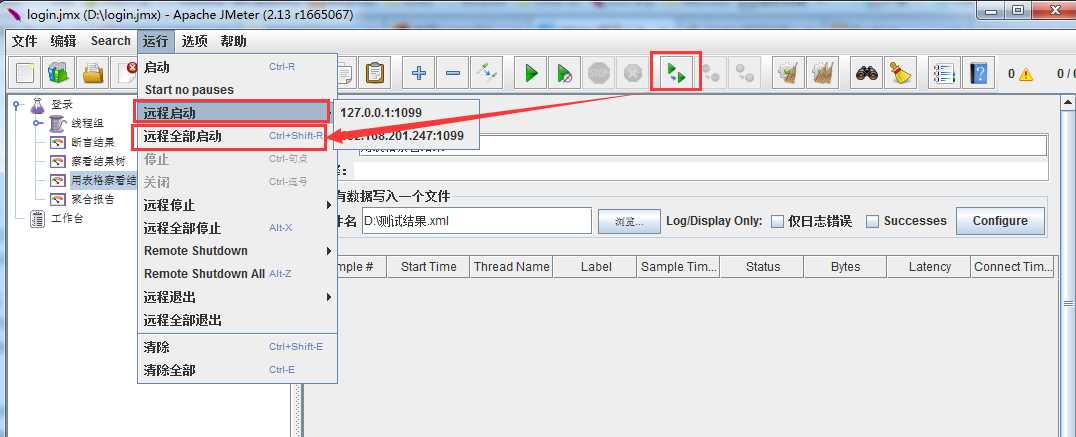Click the Open file toolbar icon
This screenshot has width=1076, height=437.
pyautogui.click(x=93, y=72)
